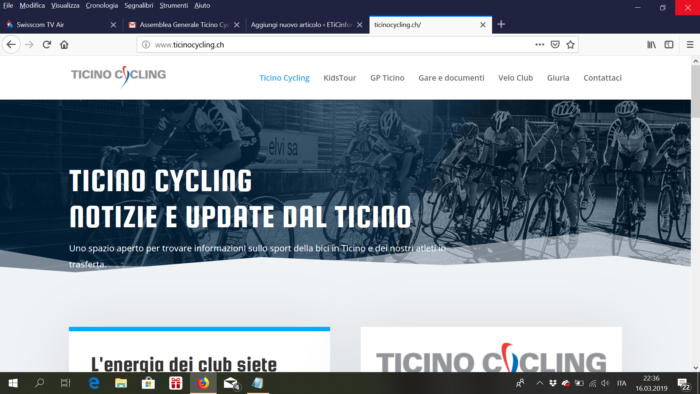The image size is (700, 394).
Task: Open the File menu
Action: [x=8, y=5]
